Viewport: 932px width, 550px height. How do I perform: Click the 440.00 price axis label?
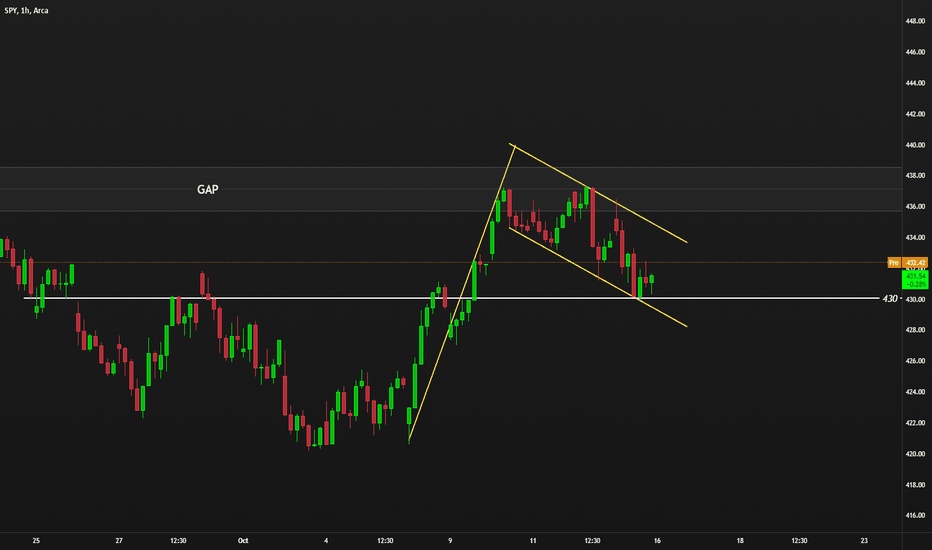point(915,144)
